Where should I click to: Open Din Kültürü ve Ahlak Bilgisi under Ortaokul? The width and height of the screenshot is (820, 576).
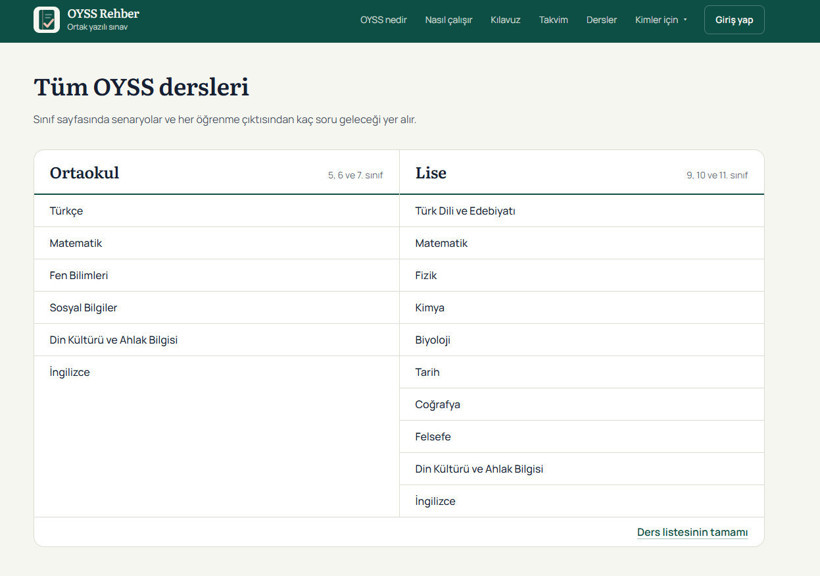click(x=217, y=340)
